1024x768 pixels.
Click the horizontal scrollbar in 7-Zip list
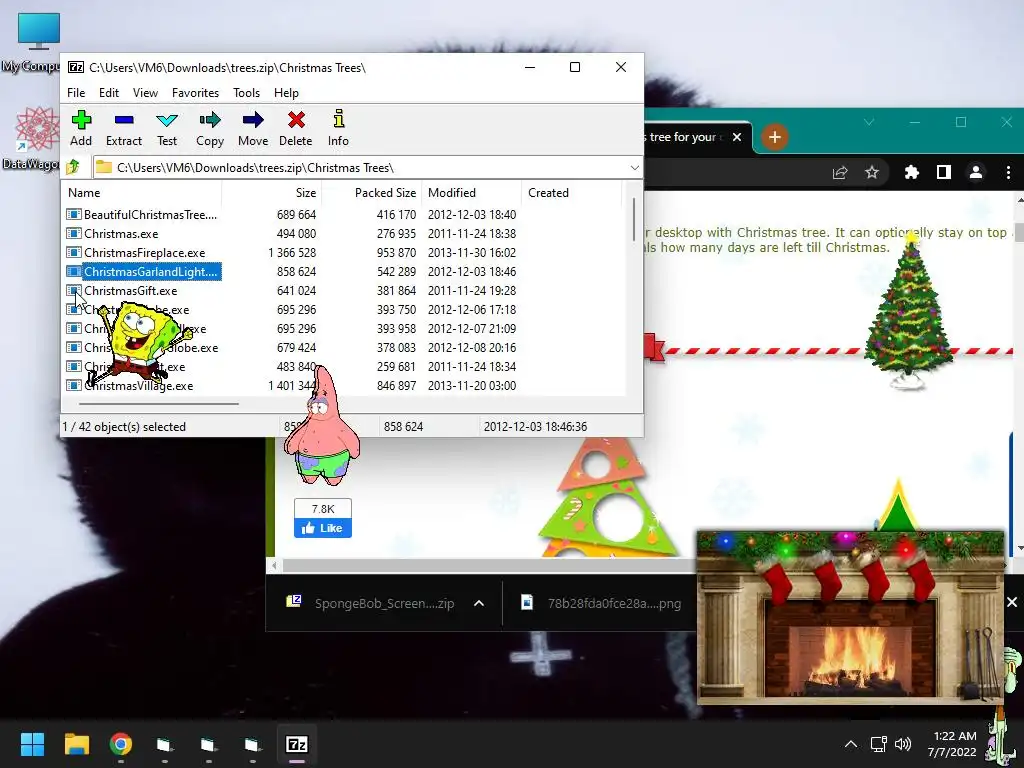(x=159, y=404)
